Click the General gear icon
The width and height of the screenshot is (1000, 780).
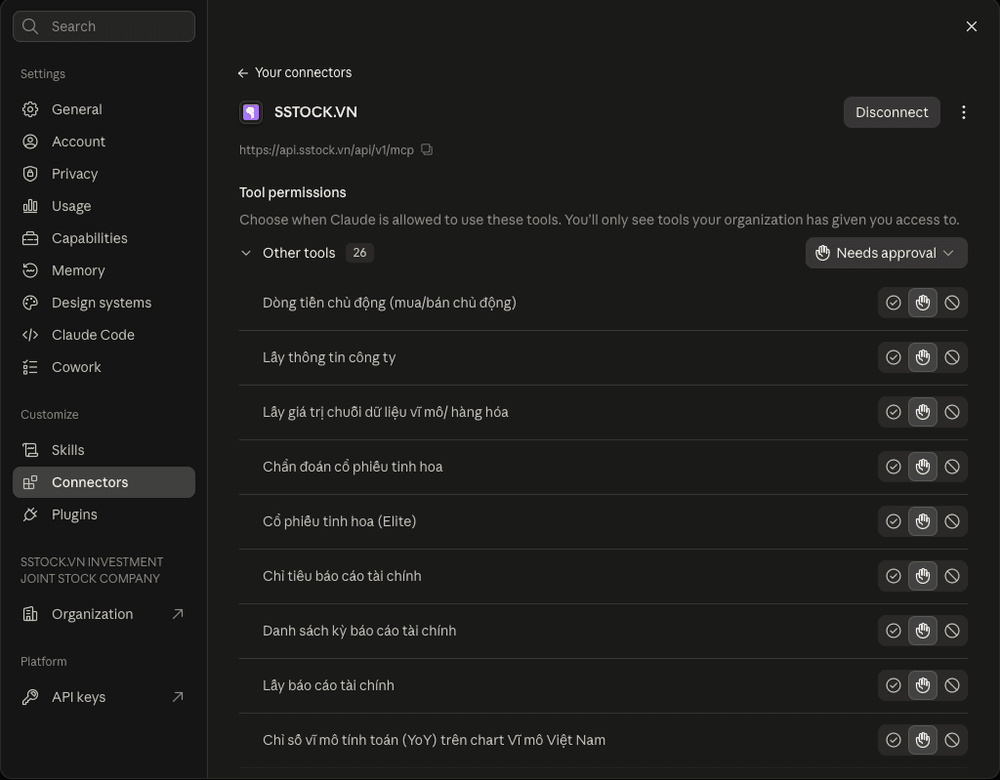pos(30,109)
